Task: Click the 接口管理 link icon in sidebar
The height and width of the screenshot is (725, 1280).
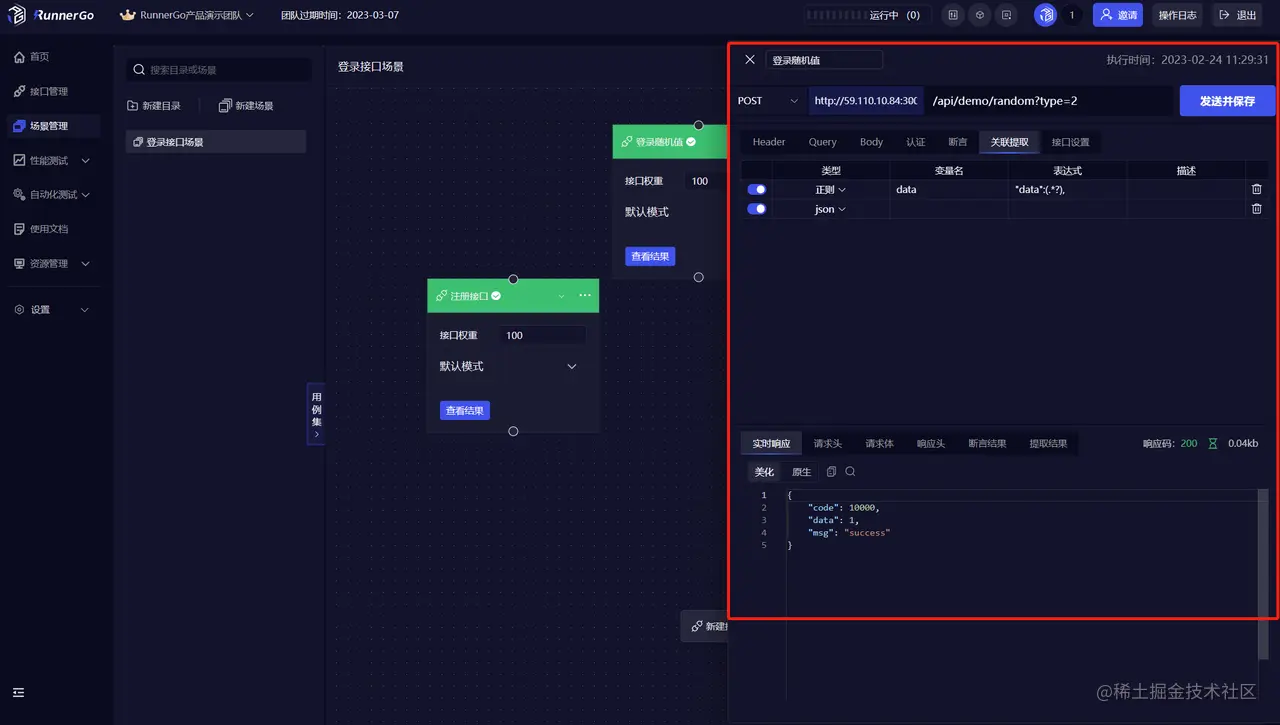Action: [x=19, y=92]
